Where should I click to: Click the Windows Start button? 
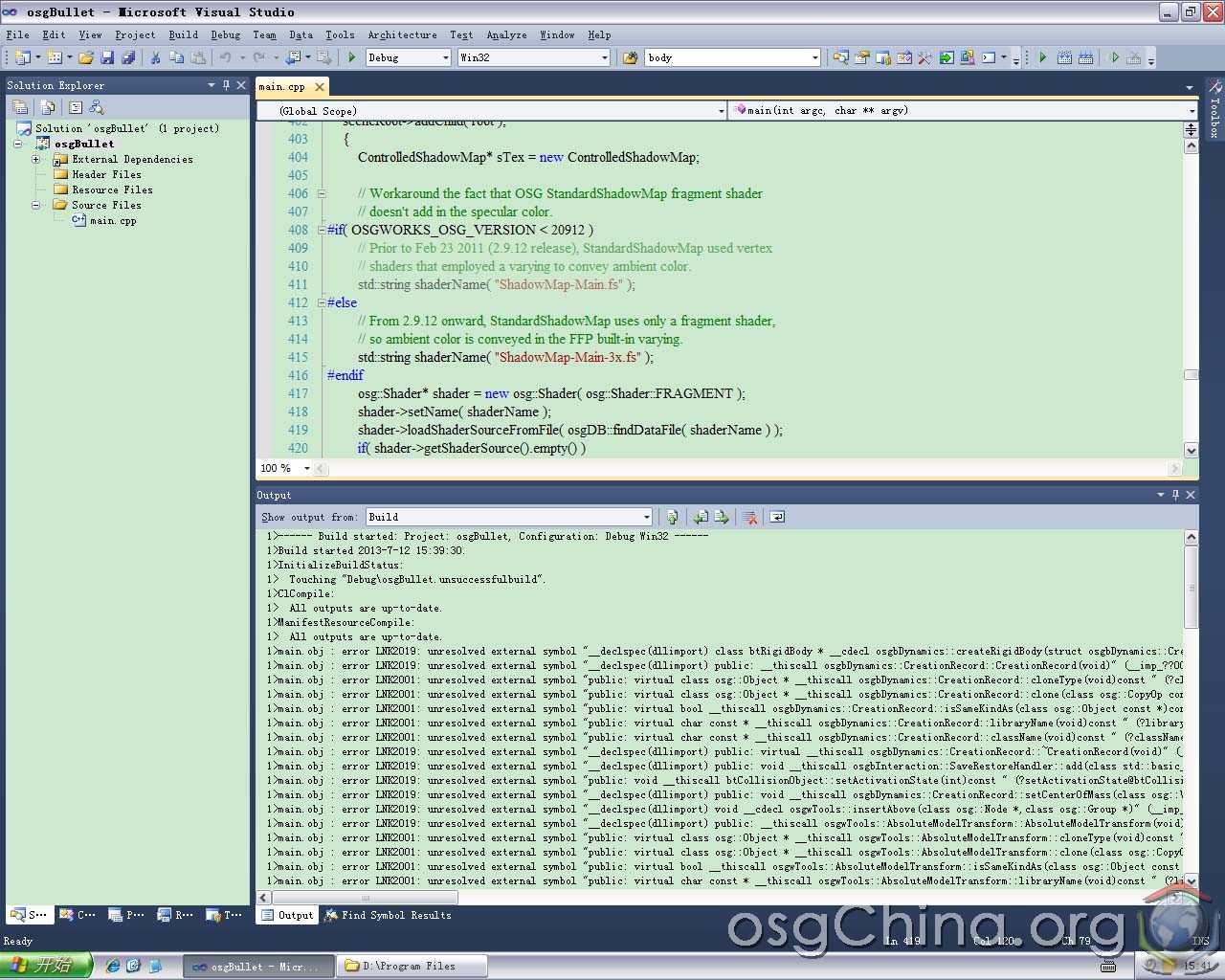[45, 966]
